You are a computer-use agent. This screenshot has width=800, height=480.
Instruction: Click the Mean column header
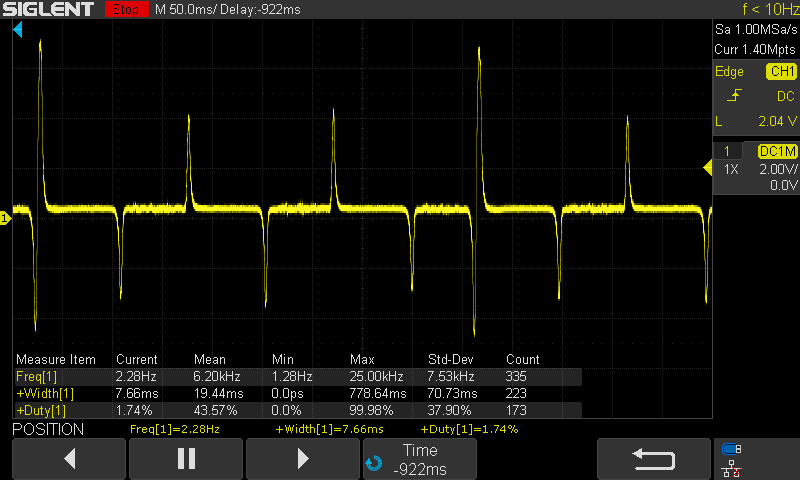click(x=210, y=360)
